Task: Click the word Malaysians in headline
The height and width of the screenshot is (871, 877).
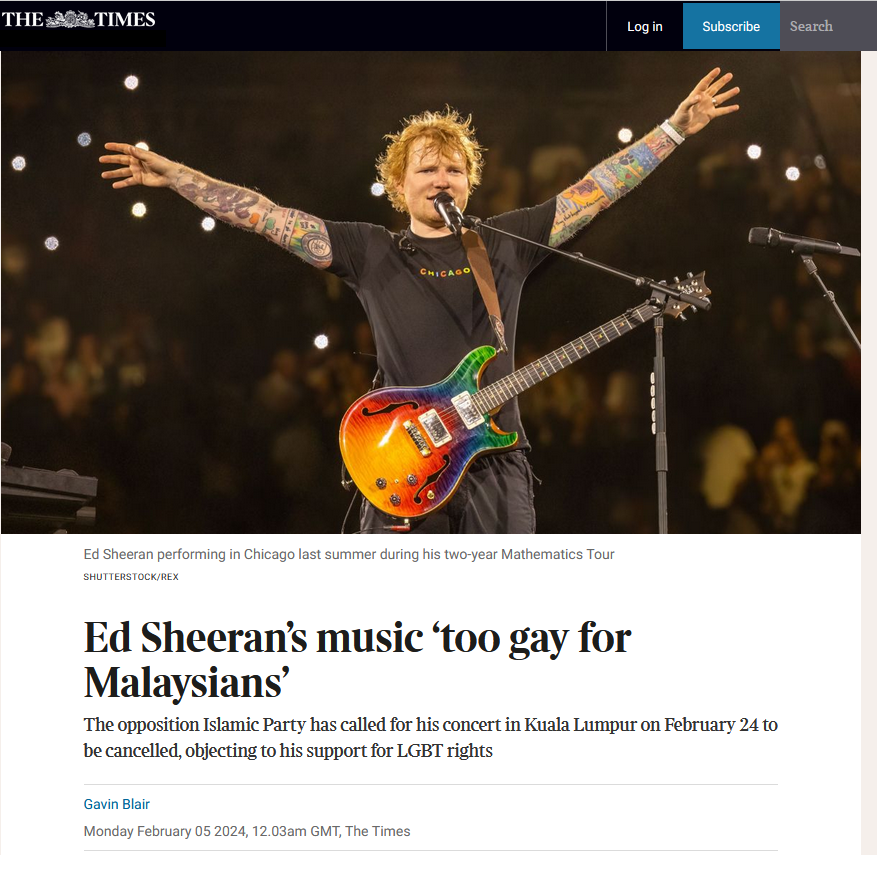Action: (x=186, y=682)
